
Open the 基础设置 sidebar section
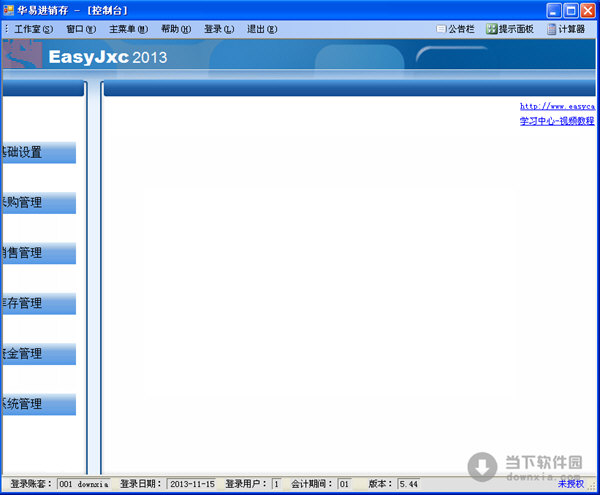[39, 153]
